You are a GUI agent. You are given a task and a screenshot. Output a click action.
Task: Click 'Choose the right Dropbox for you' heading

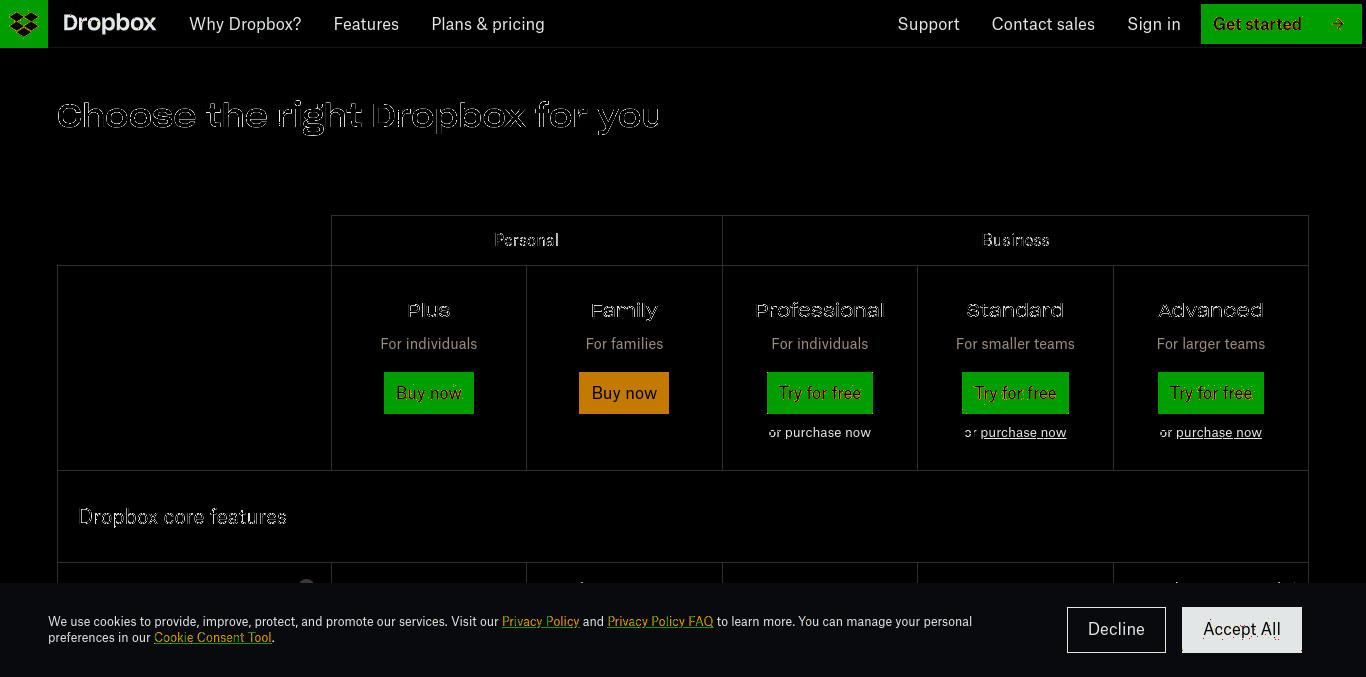358,117
